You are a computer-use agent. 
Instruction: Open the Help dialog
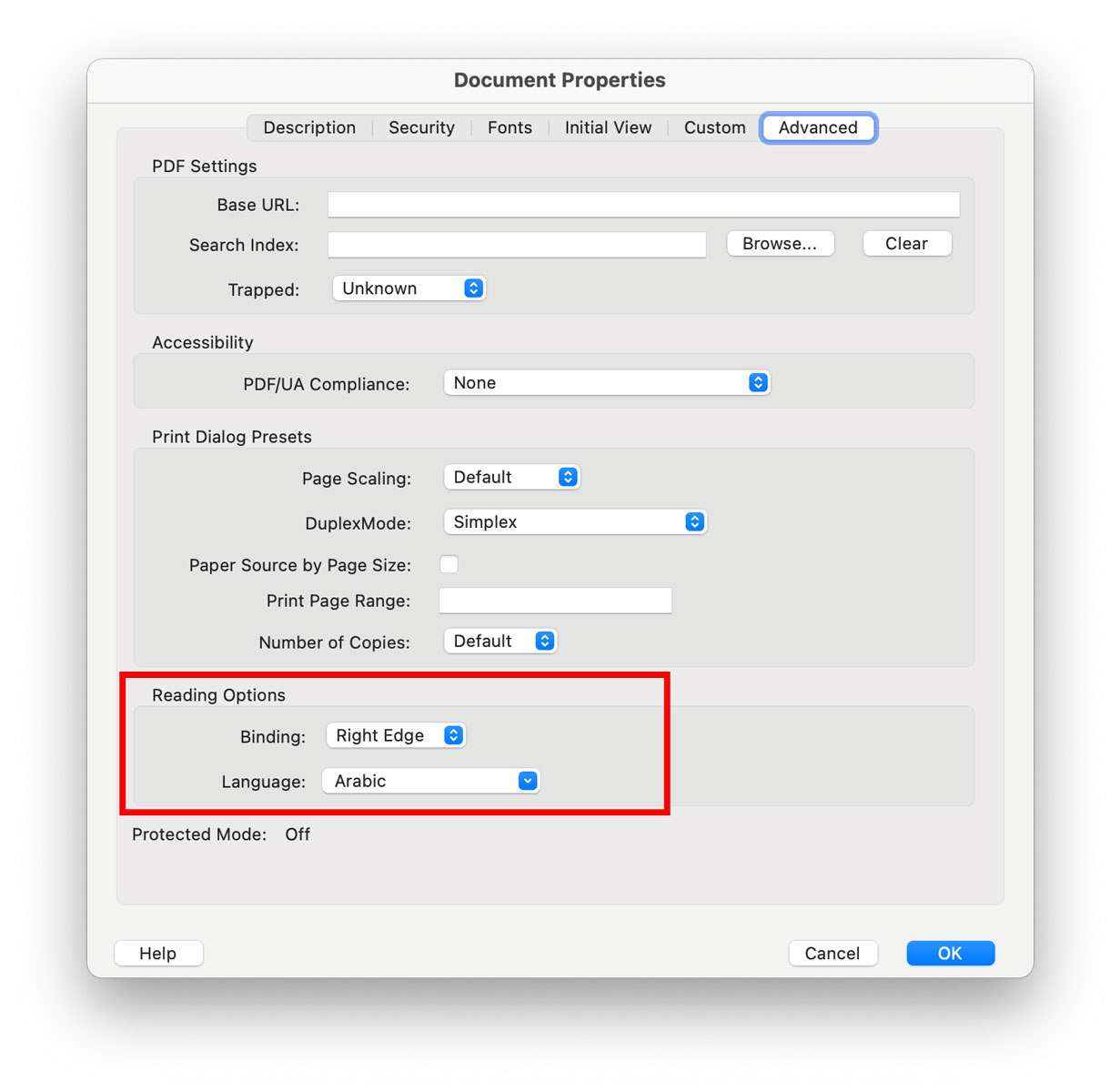(158, 953)
